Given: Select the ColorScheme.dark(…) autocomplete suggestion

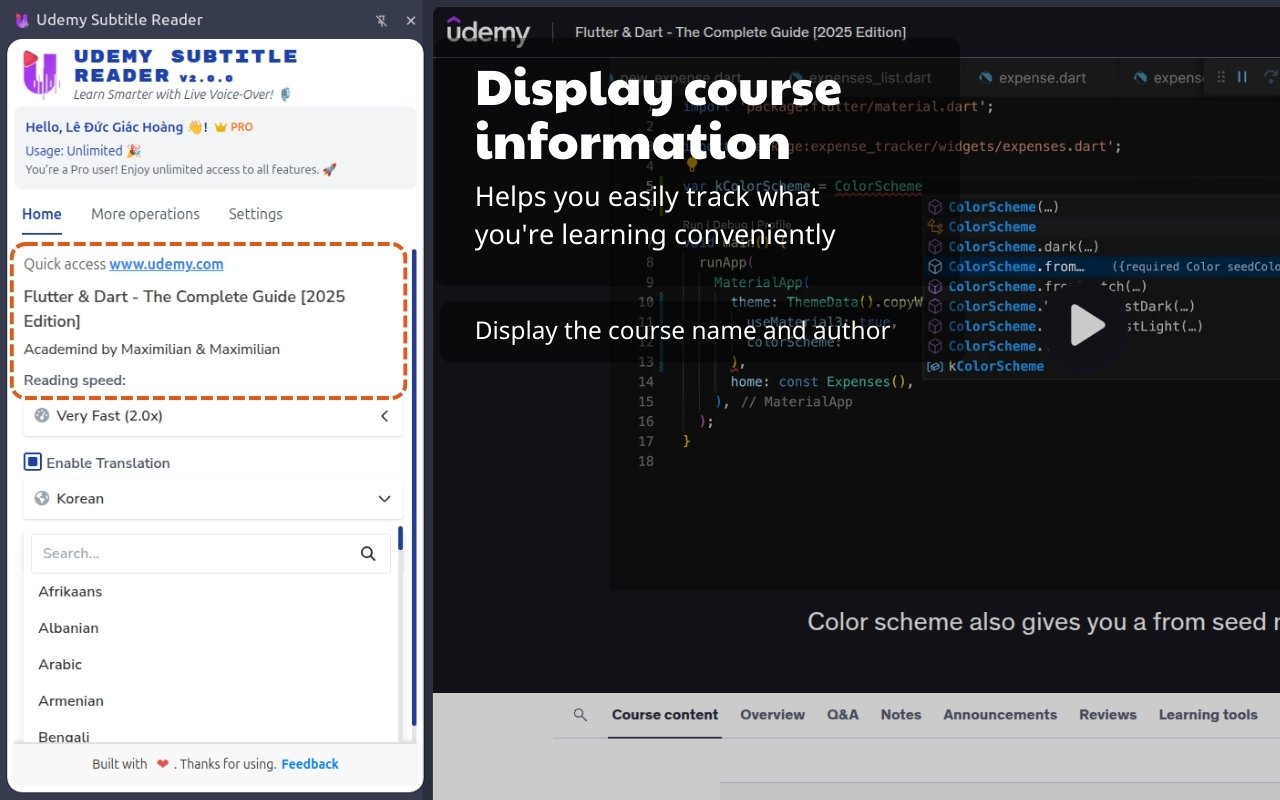Looking at the screenshot, I should click(x=1024, y=246).
